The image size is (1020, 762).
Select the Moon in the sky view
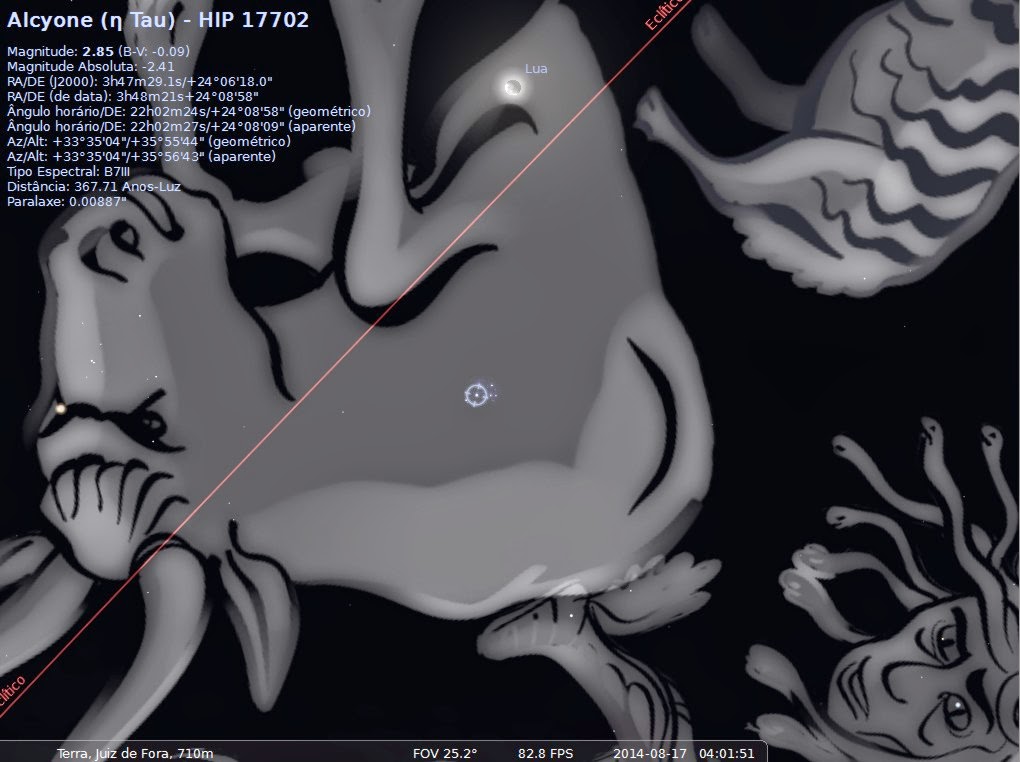(x=513, y=87)
